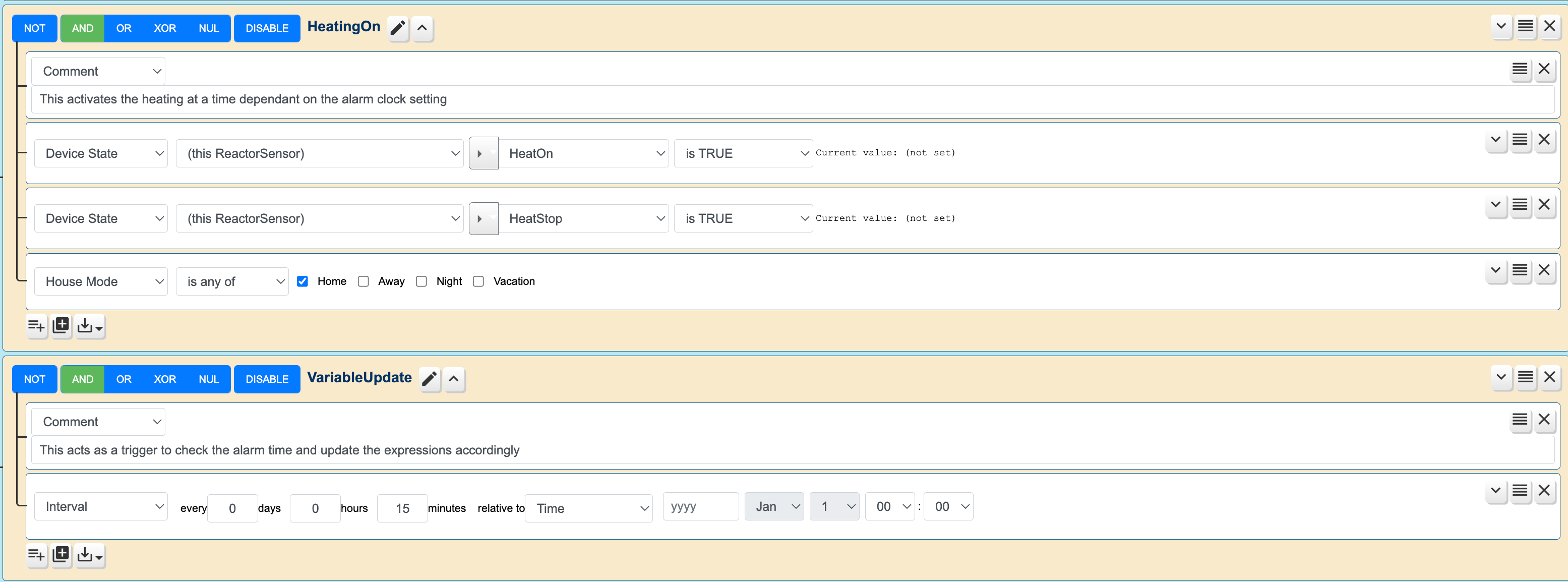Open the HeatingOn group options chevron
Image resolution: width=1568 pixels, height=582 pixels.
(1501, 26)
